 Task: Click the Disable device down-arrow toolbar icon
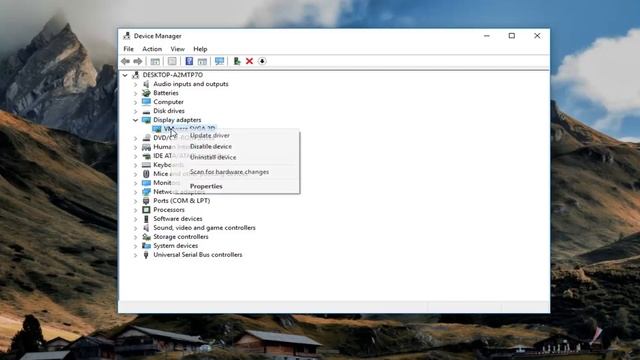pyautogui.click(x=262, y=61)
